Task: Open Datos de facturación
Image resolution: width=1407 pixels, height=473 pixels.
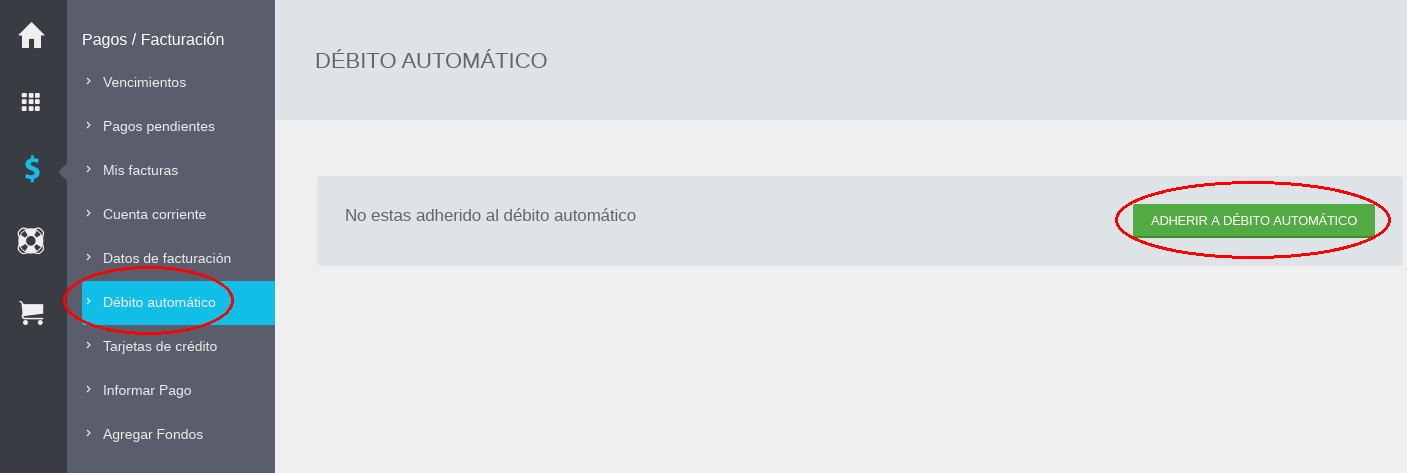Action: [x=167, y=258]
